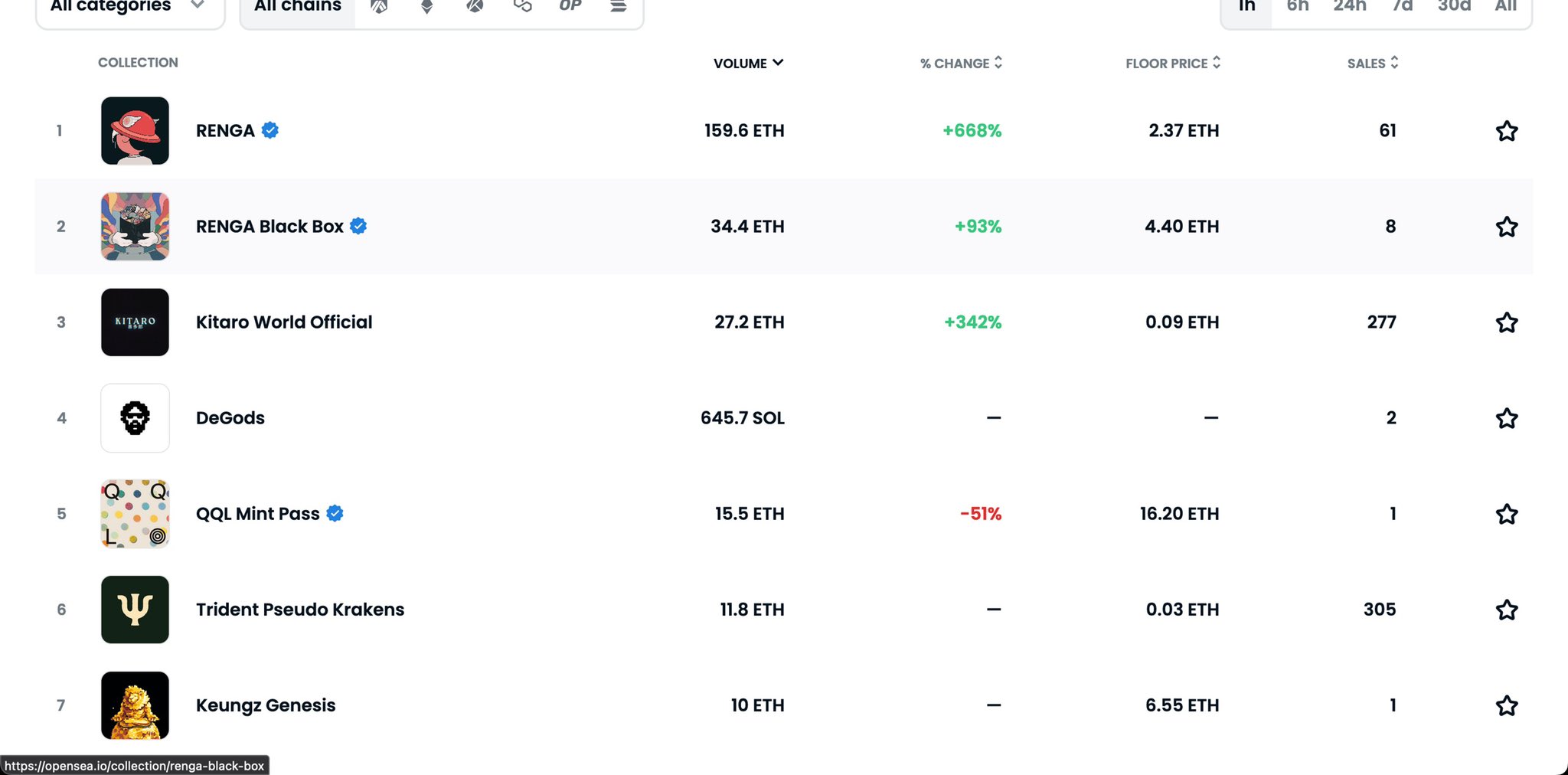Filter rankings by the Solana chain icon
1568x775 pixels.
[619, 6]
